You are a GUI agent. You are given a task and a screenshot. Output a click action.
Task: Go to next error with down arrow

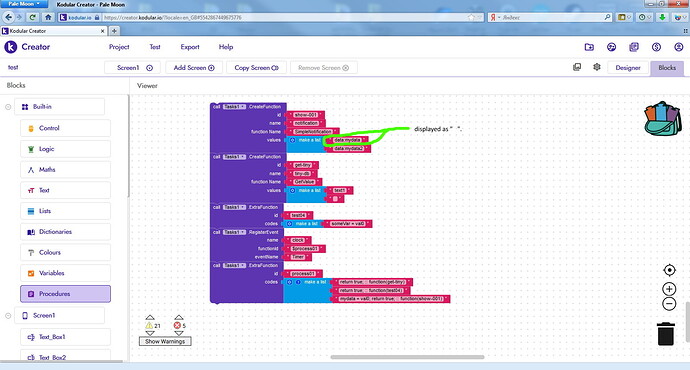tap(178, 333)
